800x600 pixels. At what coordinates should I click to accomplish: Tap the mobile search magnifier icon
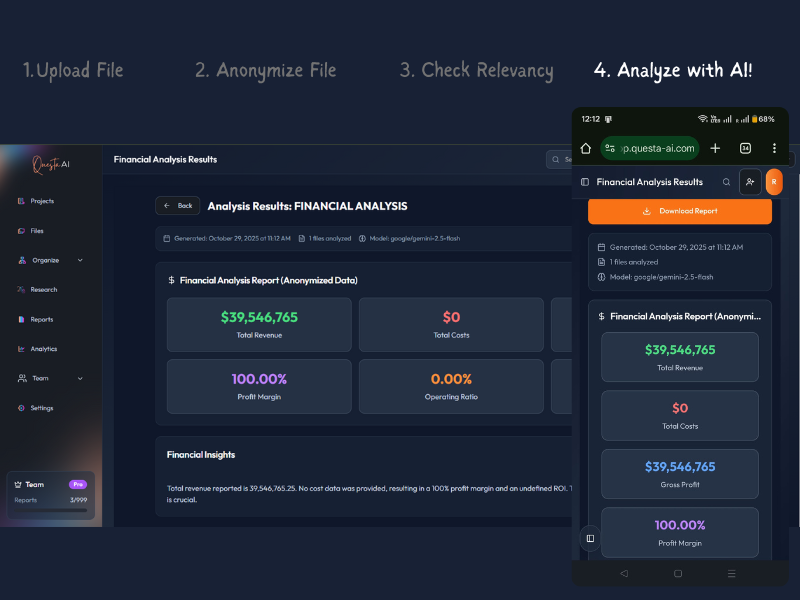(x=726, y=182)
